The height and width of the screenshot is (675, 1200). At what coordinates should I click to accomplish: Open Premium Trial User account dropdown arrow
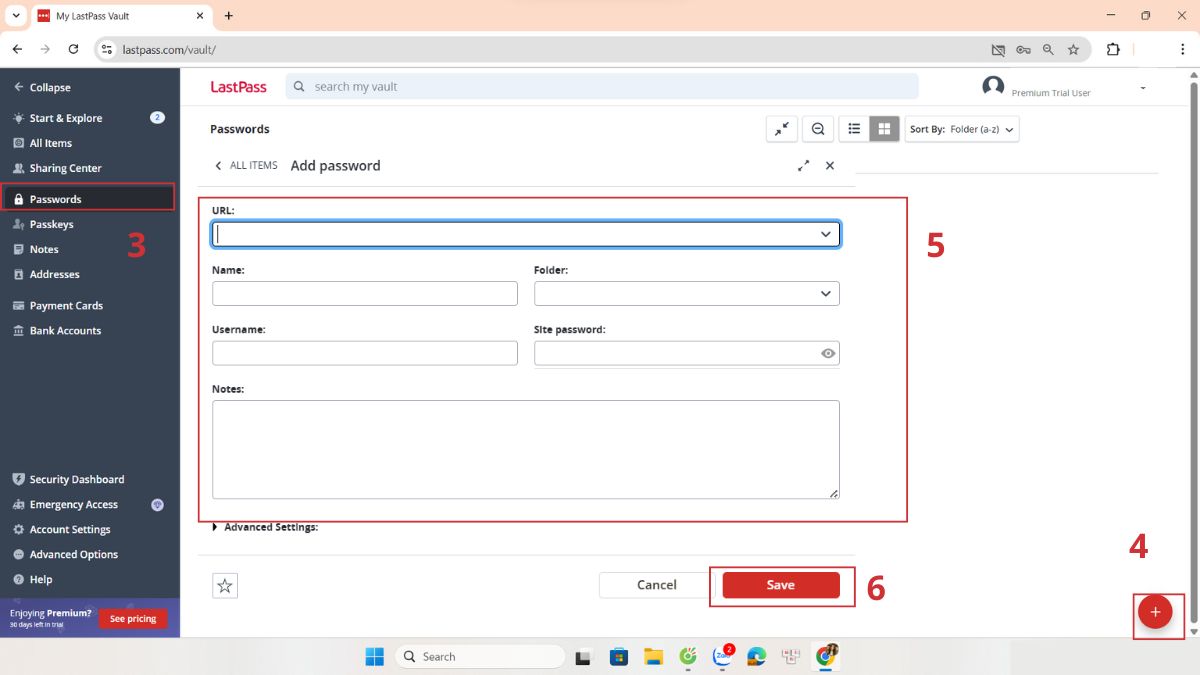point(1143,88)
